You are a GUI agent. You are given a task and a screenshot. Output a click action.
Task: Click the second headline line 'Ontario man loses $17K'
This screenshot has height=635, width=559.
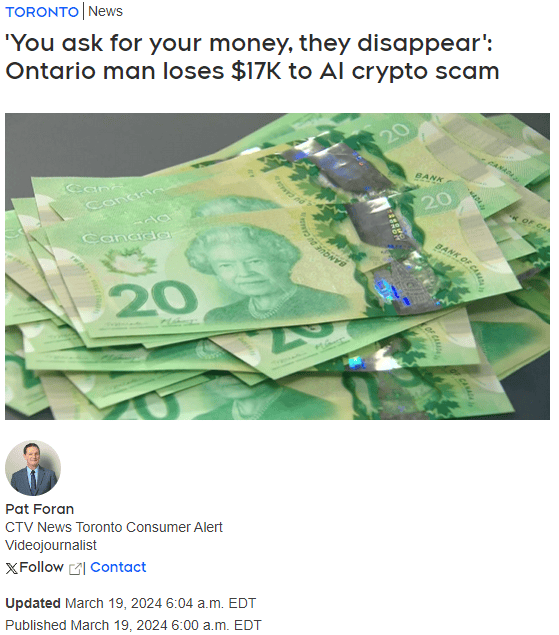point(143,71)
